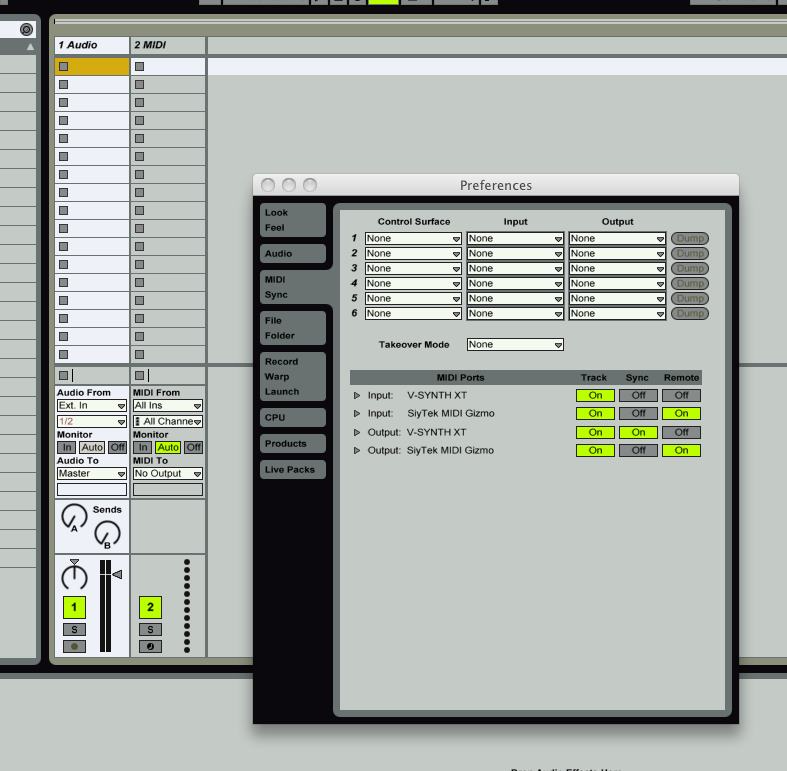
Task: Open Audio From Ext. In dropdown
Action: pyautogui.click(x=92, y=406)
